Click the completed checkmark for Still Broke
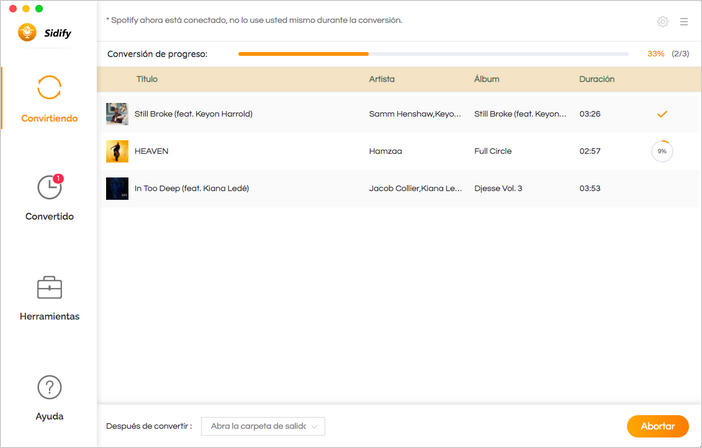 pos(662,114)
